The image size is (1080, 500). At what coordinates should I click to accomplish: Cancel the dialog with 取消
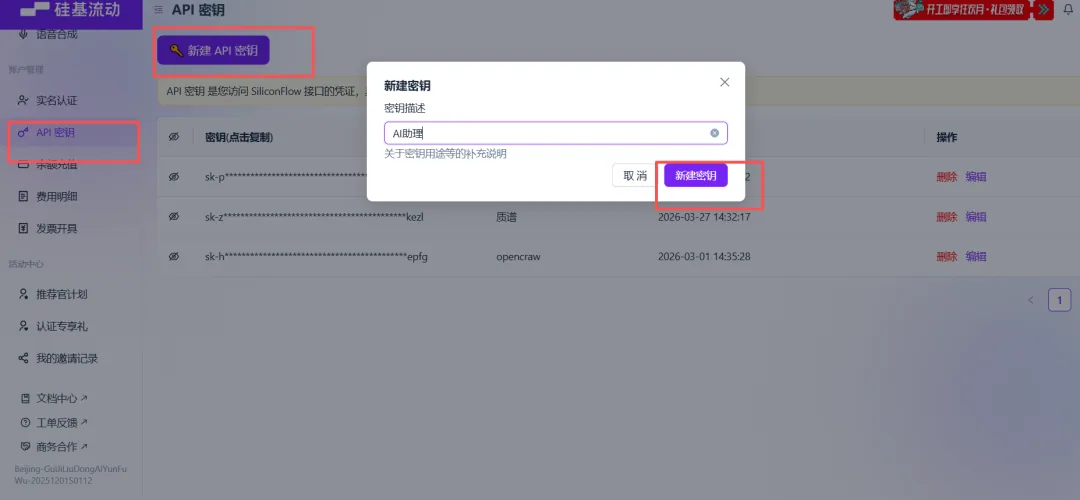click(x=635, y=176)
